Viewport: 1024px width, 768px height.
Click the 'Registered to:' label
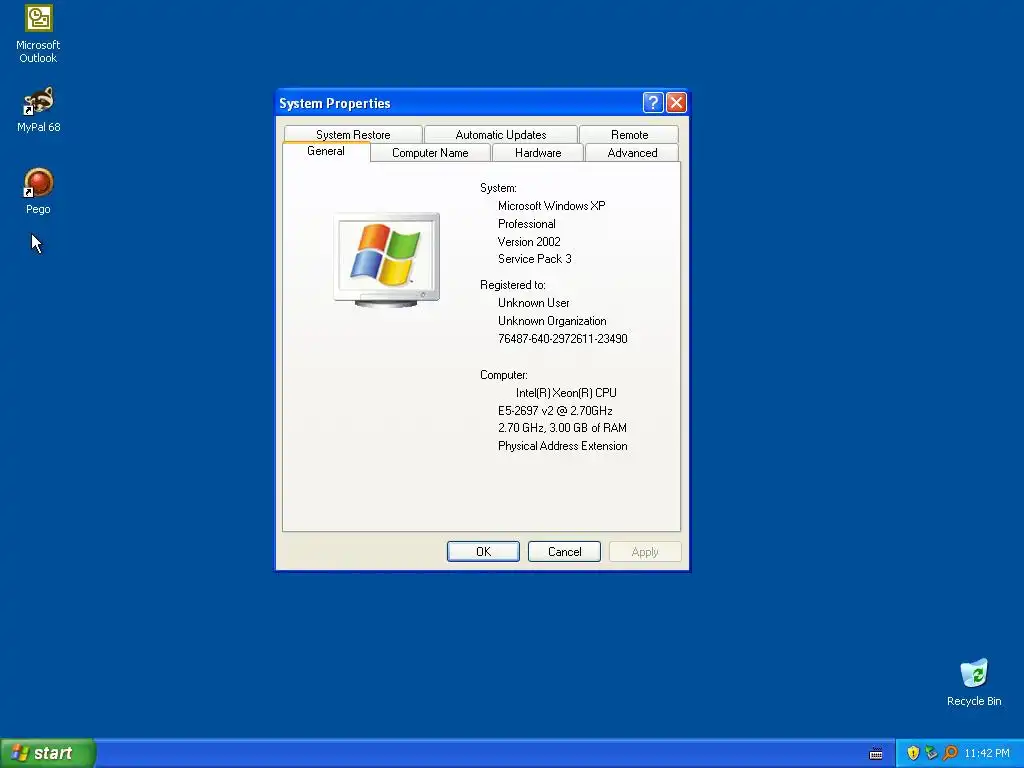click(513, 285)
